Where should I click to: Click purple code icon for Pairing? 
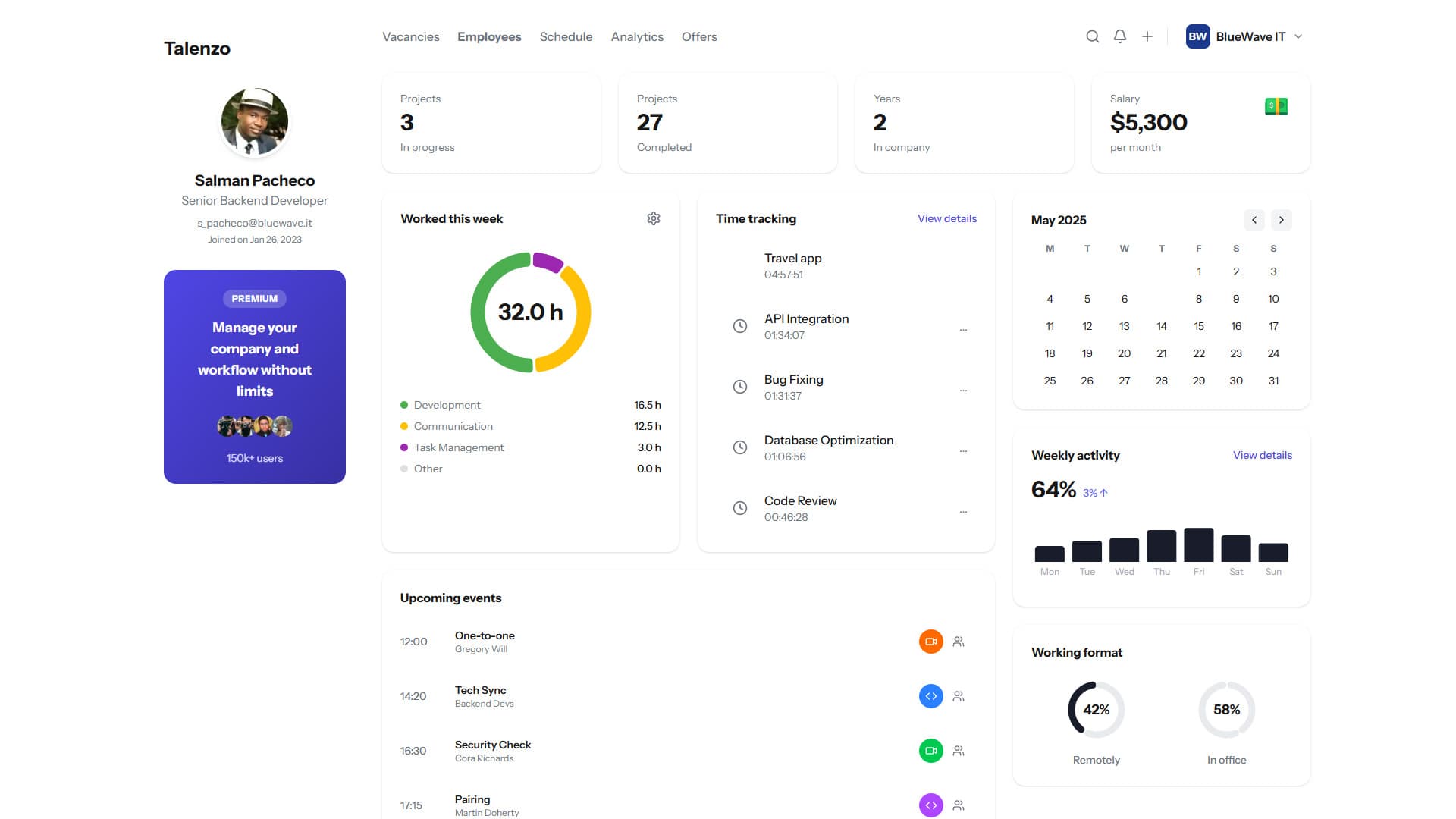(930, 805)
